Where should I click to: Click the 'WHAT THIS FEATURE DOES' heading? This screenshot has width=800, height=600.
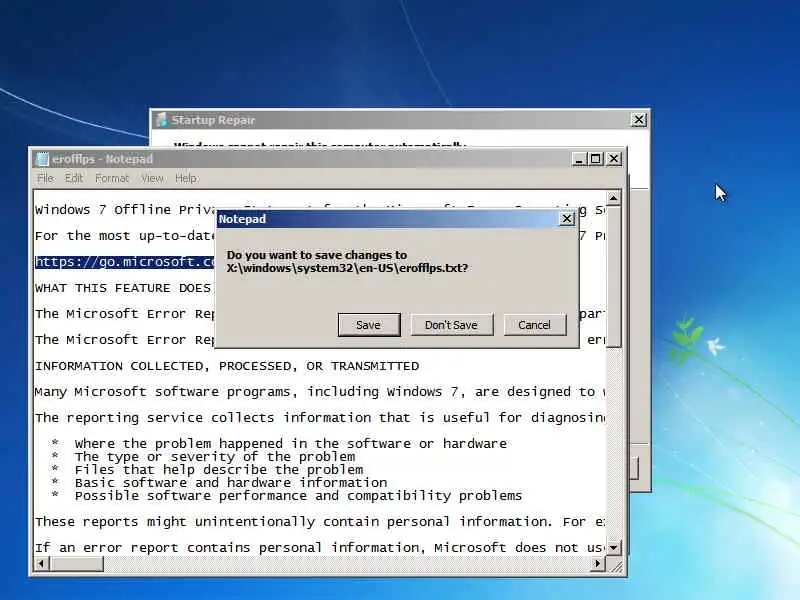coord(122,288)
